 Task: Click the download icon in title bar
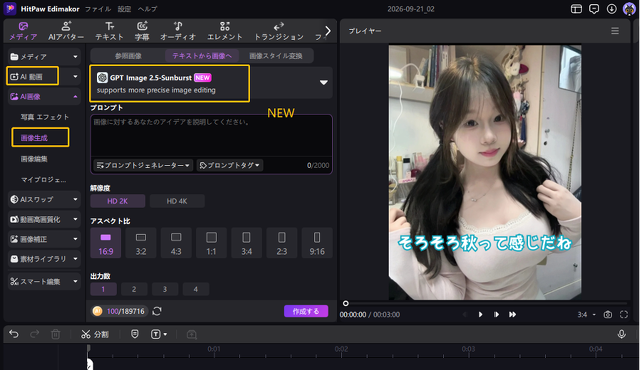point(611,9)
